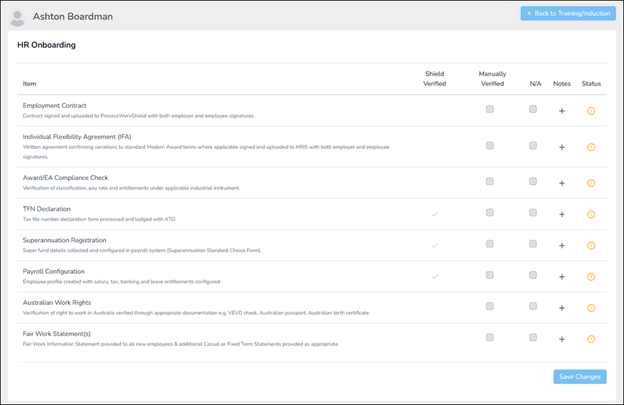Image resolution: width=624 pixels, height=405 pixels.
Task: Mark TFN Declaration as N/A
Action: [x=533, y=213]
